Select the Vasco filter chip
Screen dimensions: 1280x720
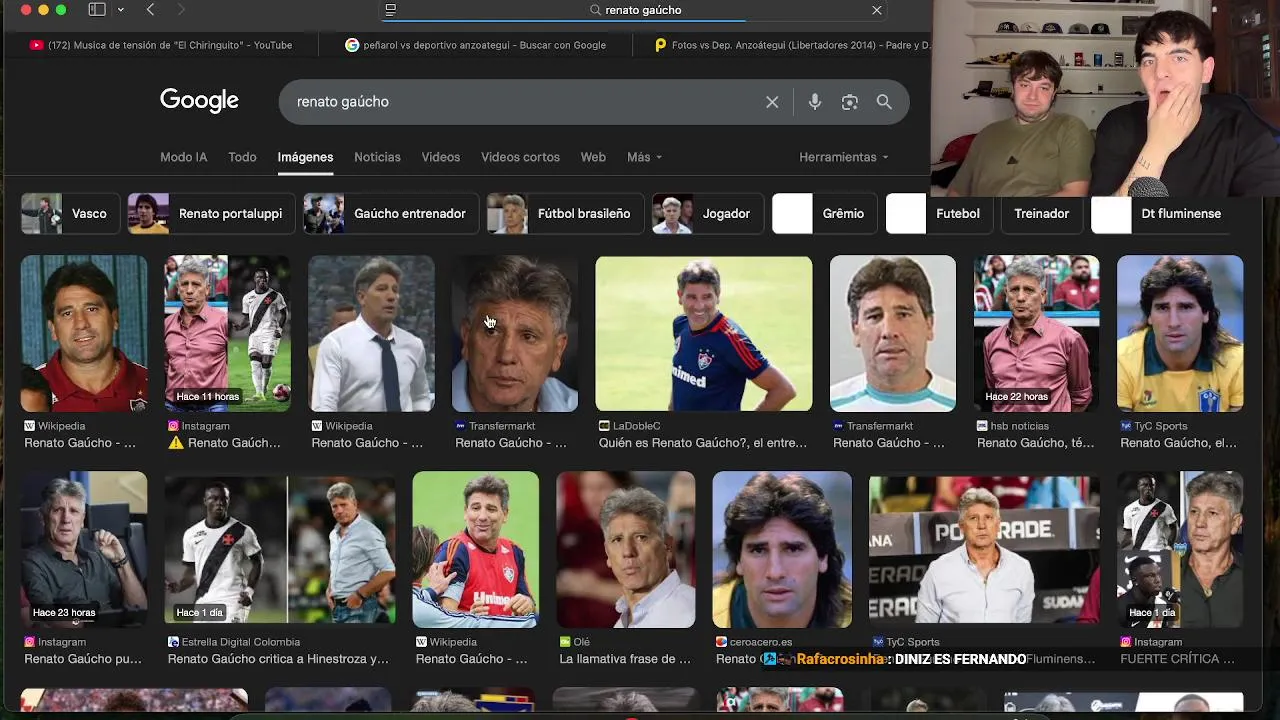pyautogui.click(x=70, y=213)
